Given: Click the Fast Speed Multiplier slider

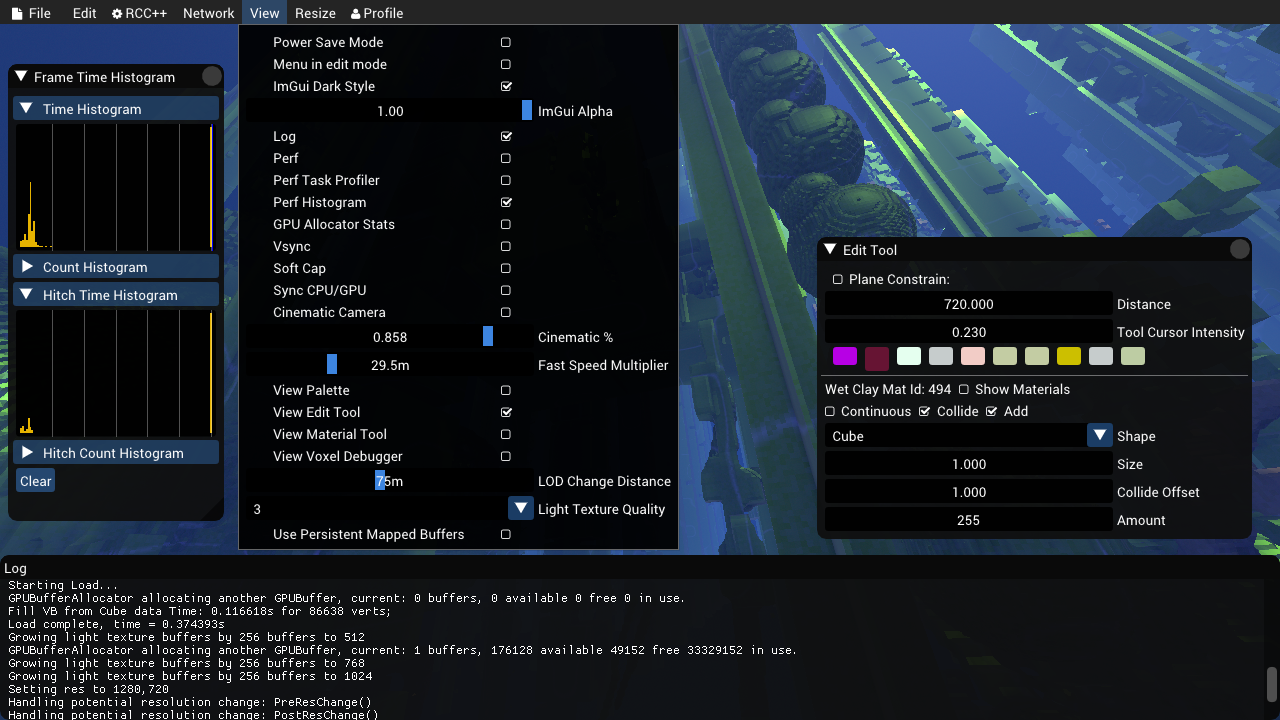Looking at the screenshot, I should (390, 365).
